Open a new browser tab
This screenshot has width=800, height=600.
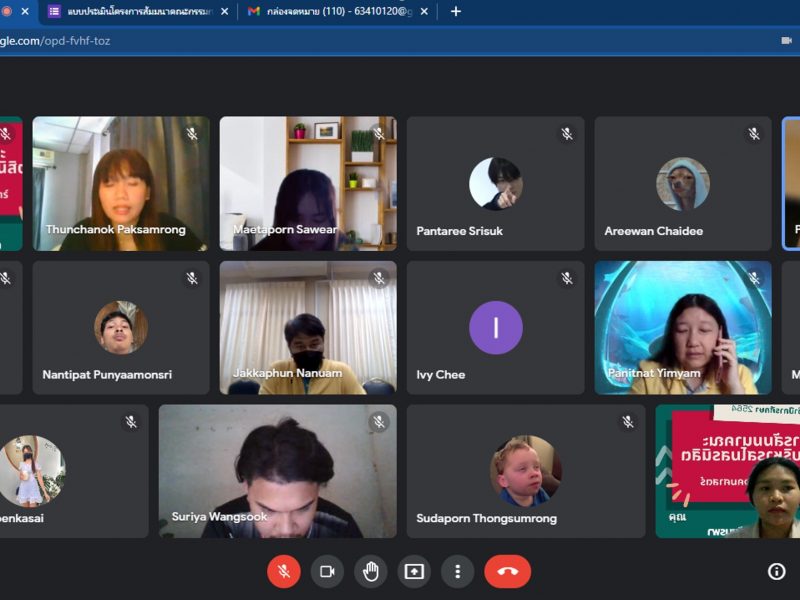(456, 11)
